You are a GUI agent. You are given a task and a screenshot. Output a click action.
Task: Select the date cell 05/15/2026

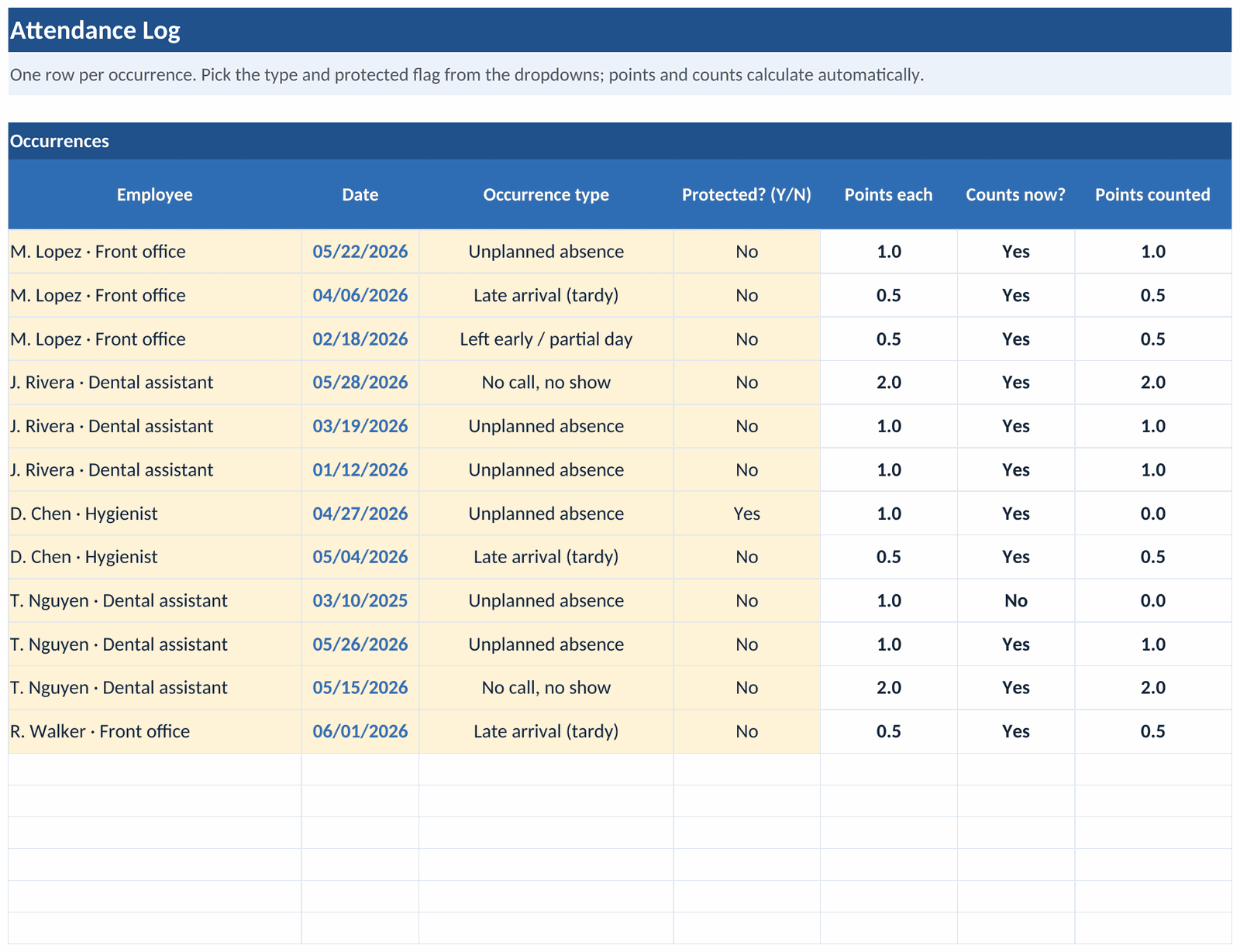[360, 688]
